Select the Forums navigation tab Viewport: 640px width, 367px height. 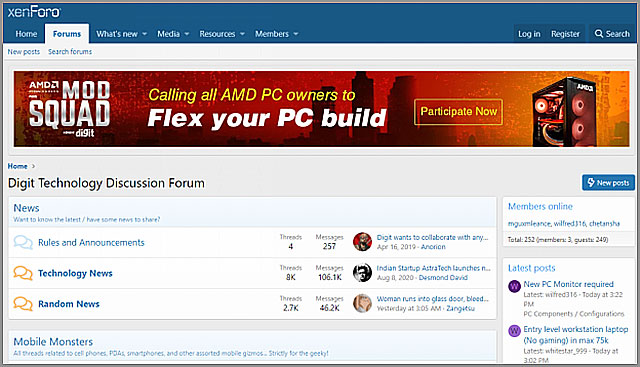[x=67, y=34]
